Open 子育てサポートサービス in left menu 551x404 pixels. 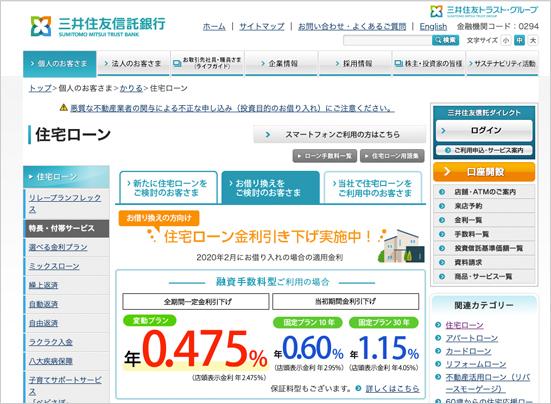pos(65,385)
